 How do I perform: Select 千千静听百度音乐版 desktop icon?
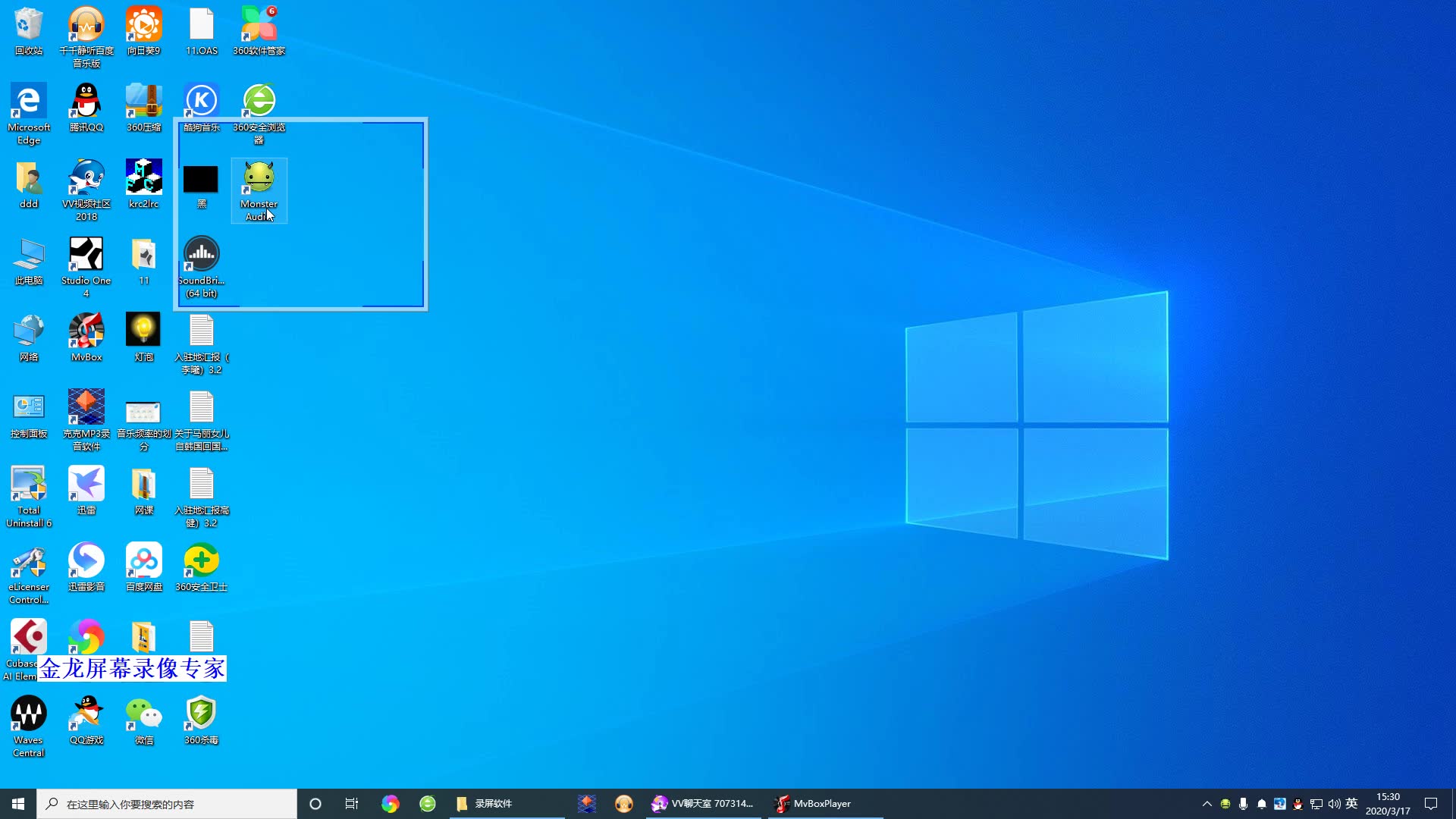coord(86,36)
